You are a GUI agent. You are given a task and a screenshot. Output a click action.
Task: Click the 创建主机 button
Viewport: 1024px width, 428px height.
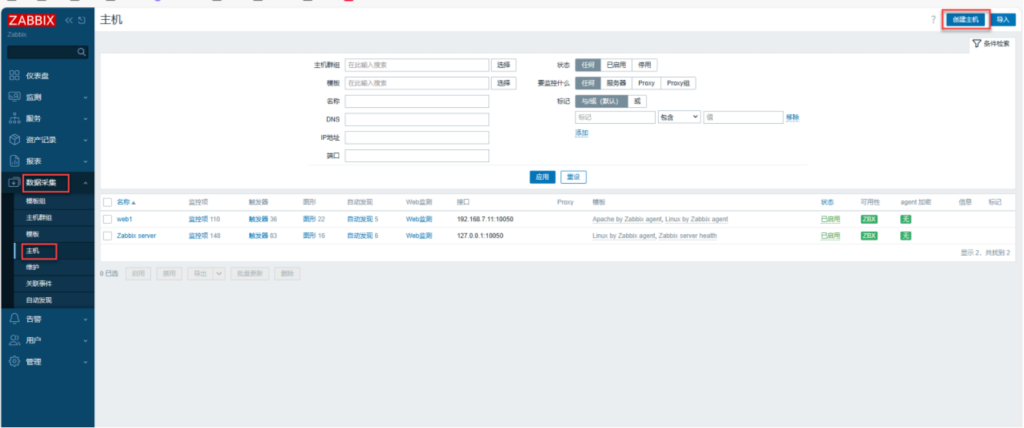966,19
